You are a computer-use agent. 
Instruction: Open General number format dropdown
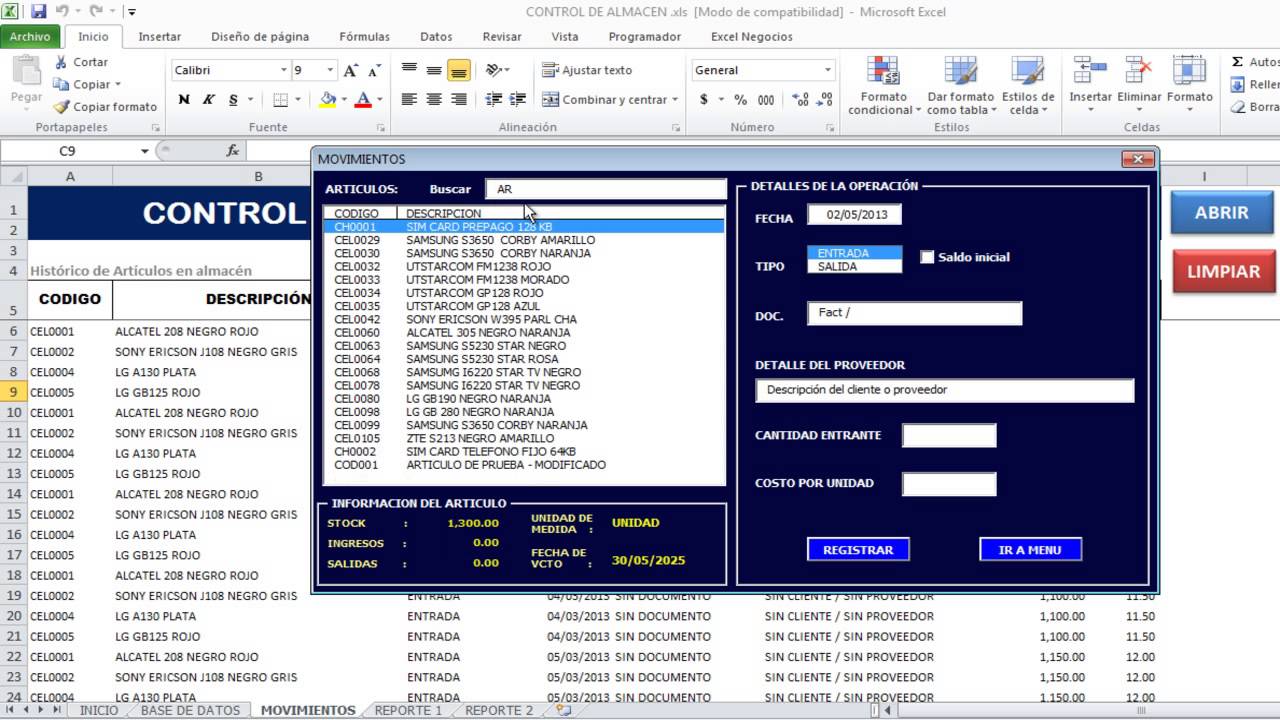tap(828, 70)
